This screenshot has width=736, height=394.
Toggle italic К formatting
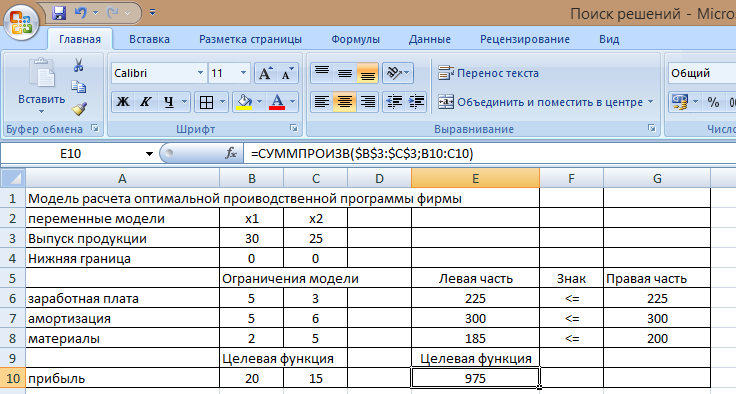pyautogui.click(x=146, y=102)
